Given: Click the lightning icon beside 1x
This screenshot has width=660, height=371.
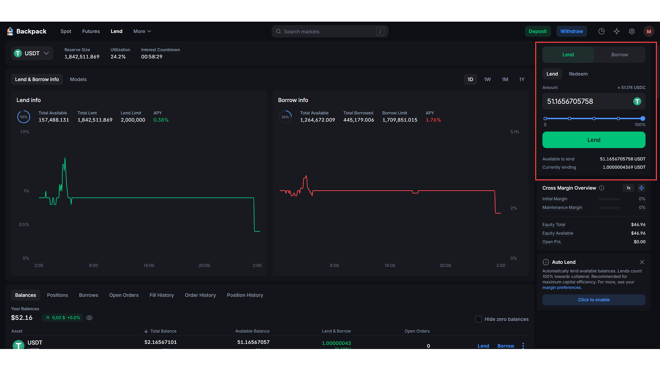Looking at the screenshot, I should pos(641,188).
